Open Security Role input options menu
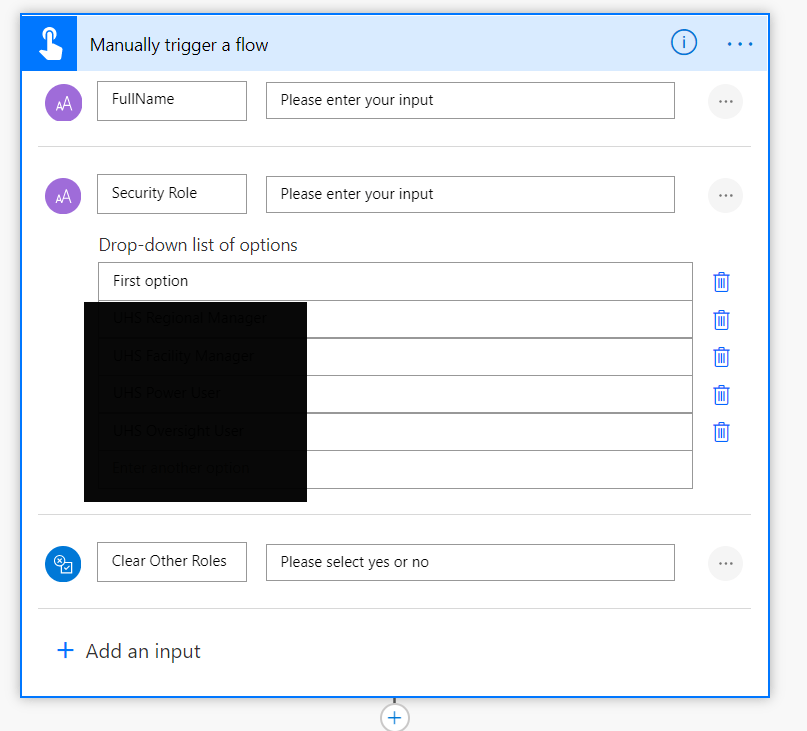 [725, 195]
